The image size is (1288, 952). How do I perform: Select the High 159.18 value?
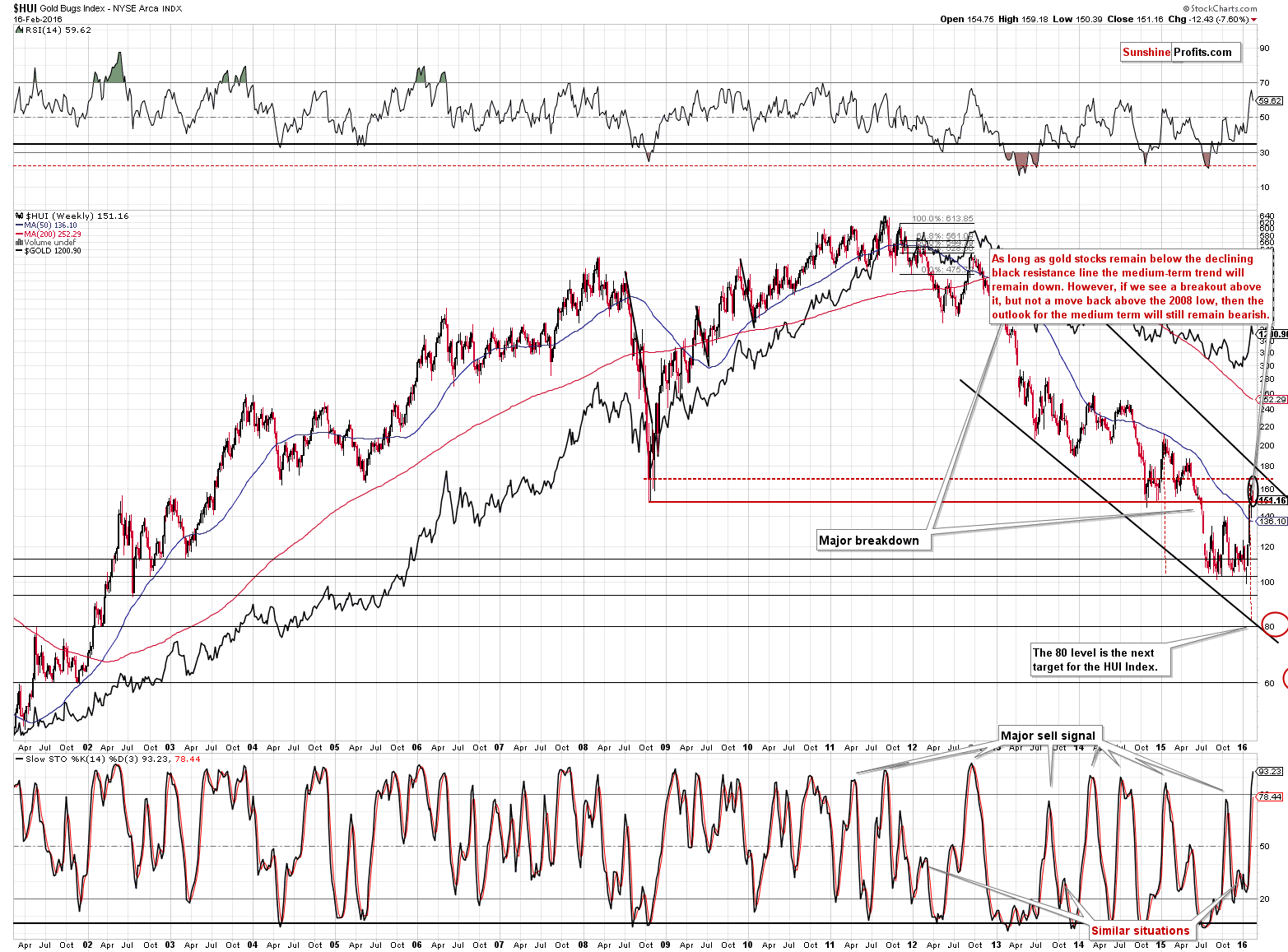pos(1024,19)
